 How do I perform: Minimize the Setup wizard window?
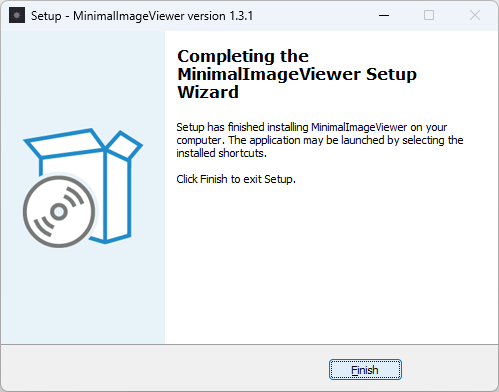coord(384,15)
